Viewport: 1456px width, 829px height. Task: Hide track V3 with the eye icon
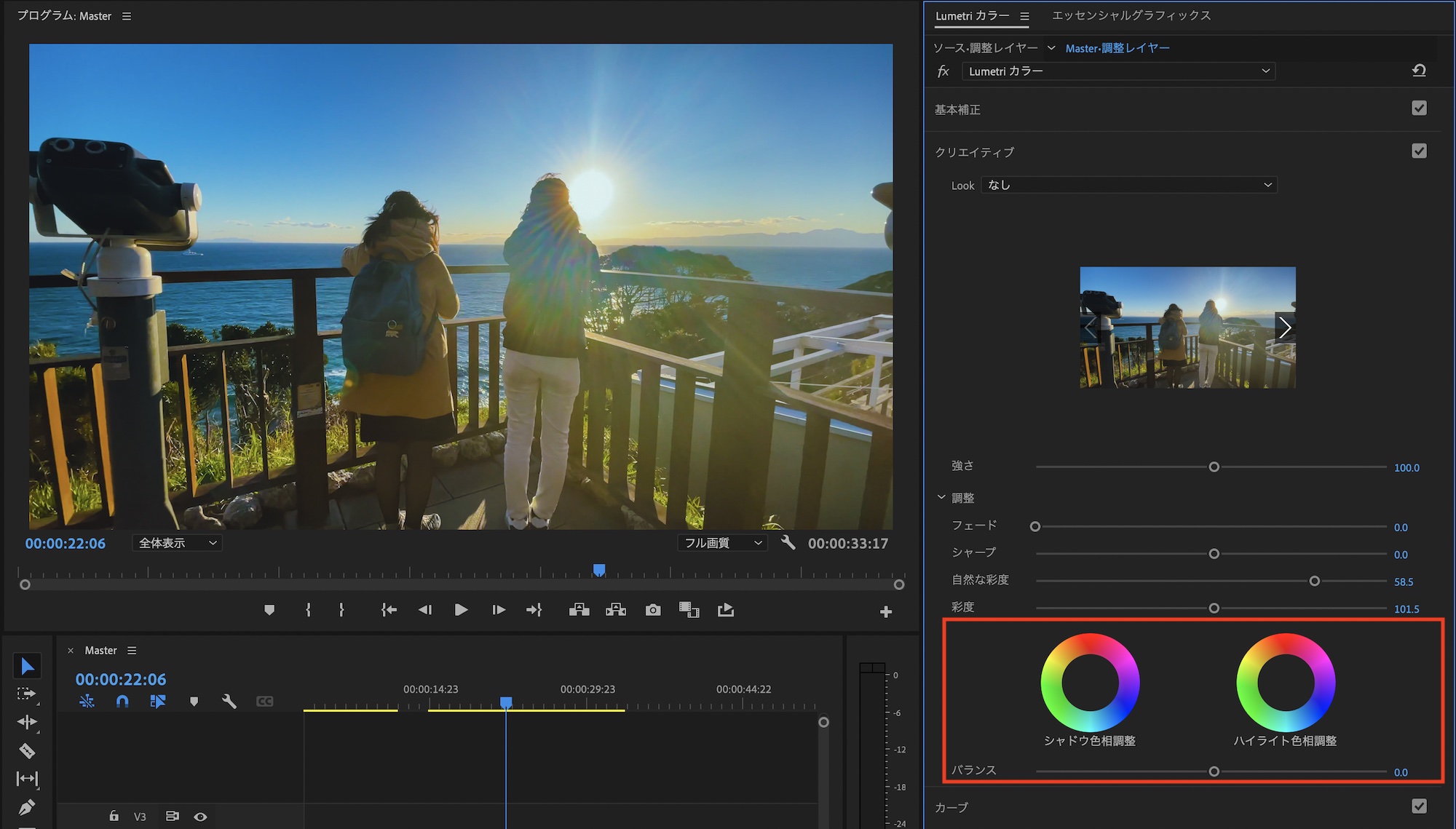pyautogui.click(x=200, y=817)
